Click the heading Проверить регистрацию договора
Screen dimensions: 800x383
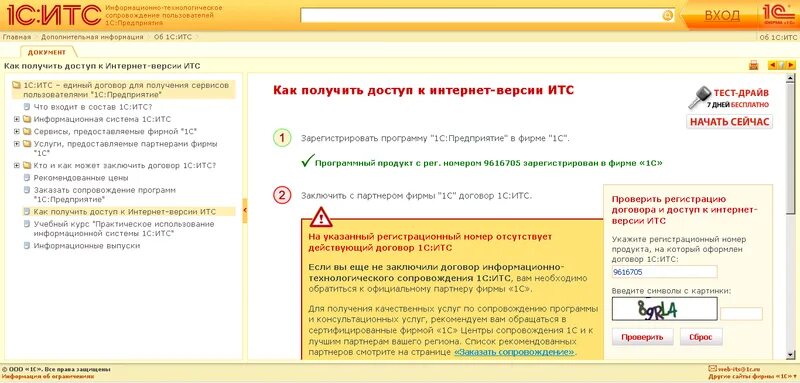(x=684, y=210)
